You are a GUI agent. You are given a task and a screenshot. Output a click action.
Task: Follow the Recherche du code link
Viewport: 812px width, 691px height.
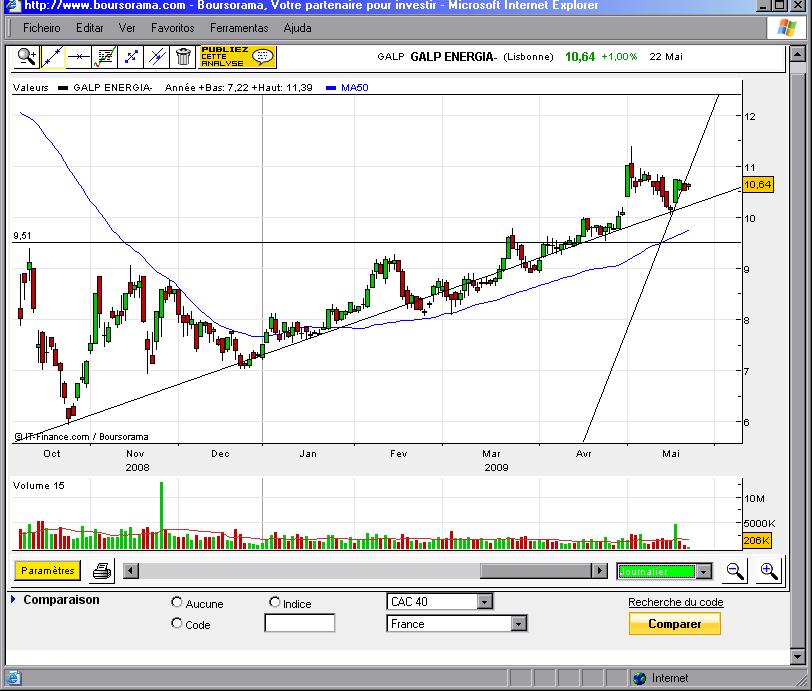[x=675, y=602]
